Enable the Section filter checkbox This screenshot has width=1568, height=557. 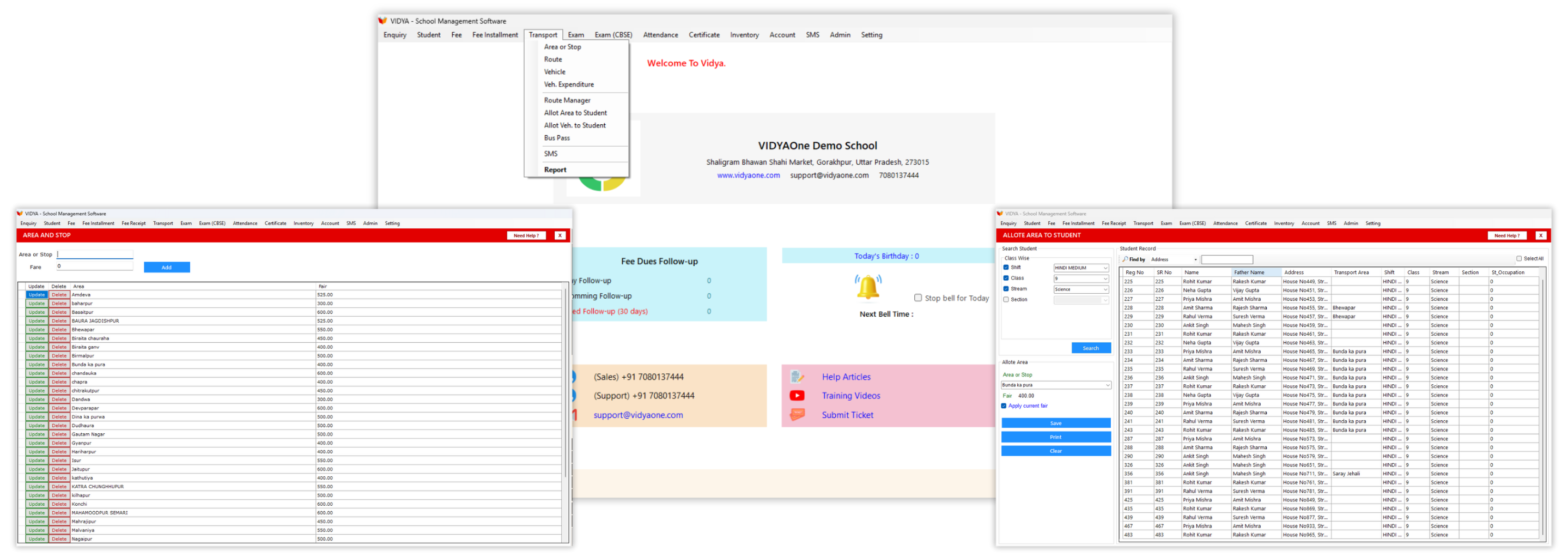click(1006, 300)
